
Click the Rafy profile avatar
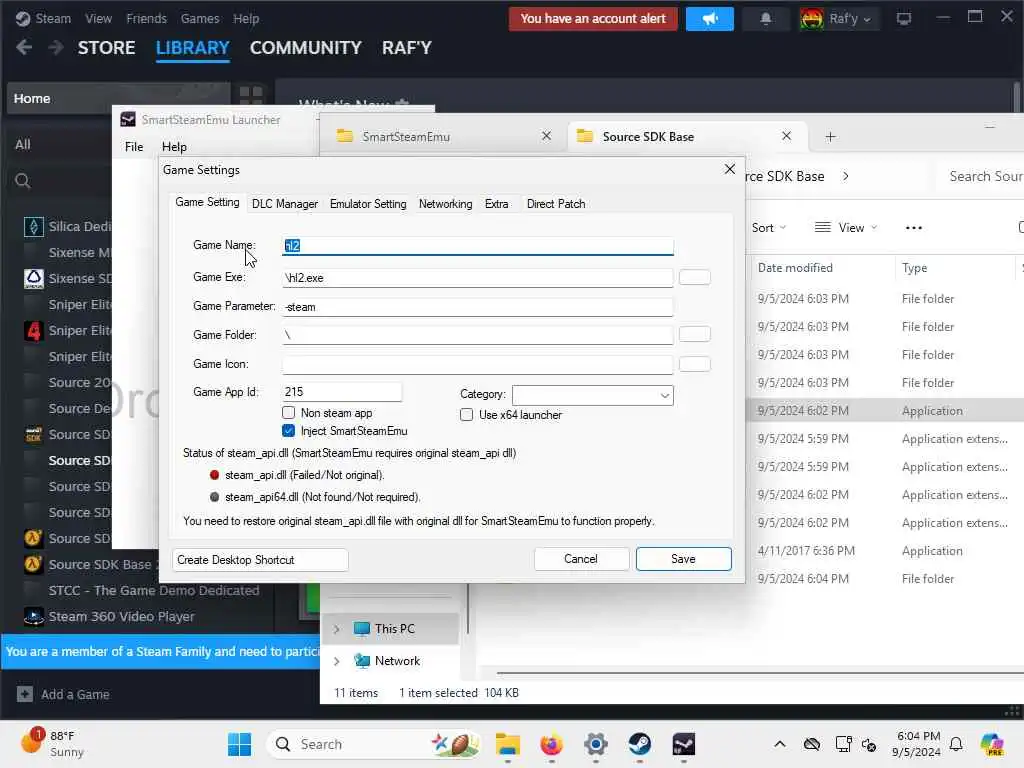tap(812, 19)
